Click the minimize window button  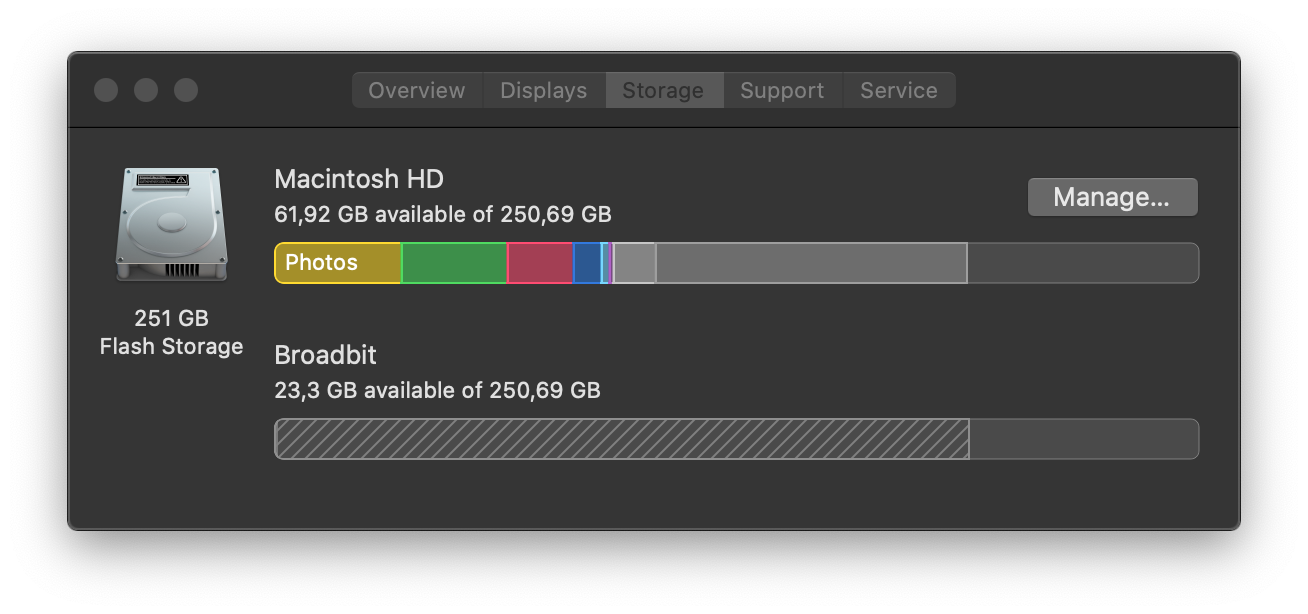(x=146, y=90)
